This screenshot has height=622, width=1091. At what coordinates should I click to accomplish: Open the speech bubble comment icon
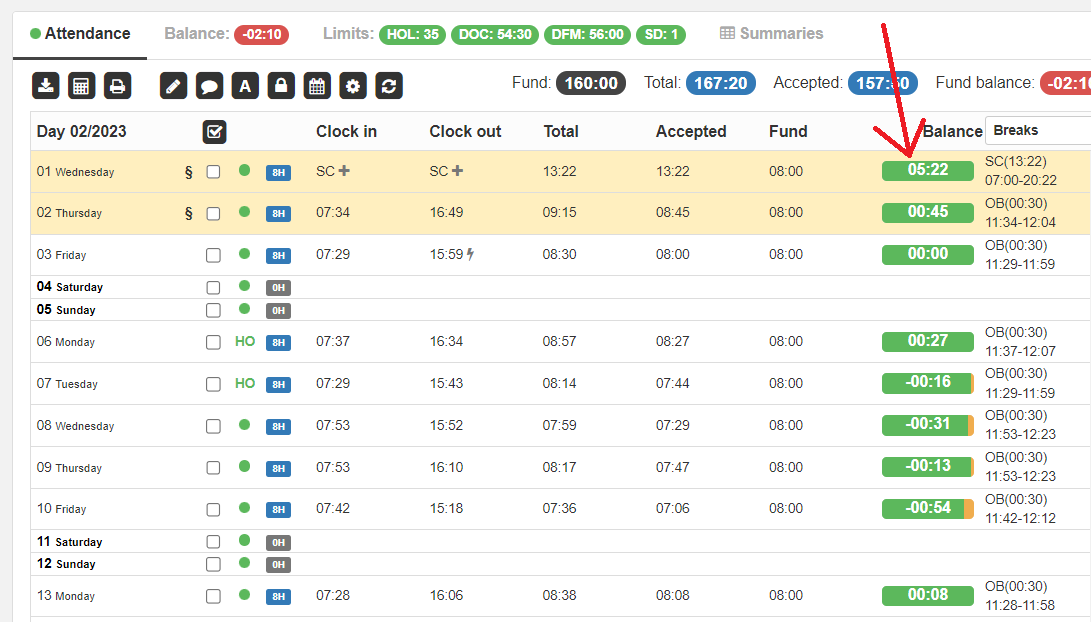click(209, 86)
